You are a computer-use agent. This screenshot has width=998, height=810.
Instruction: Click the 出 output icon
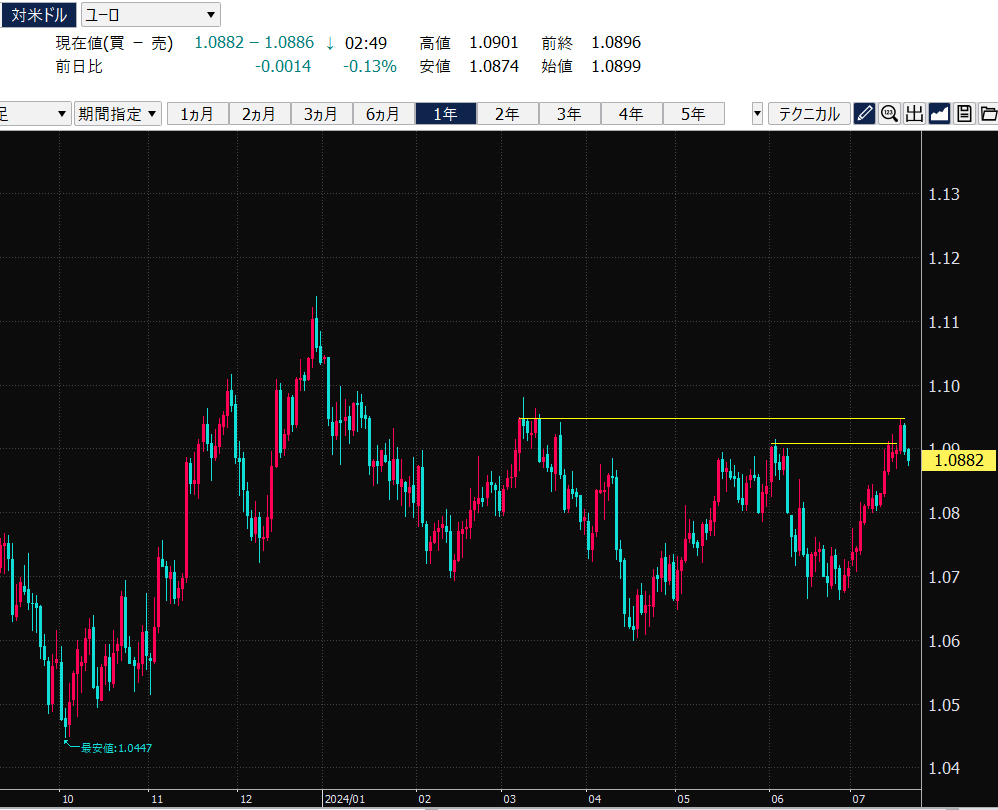pos(914,114)
